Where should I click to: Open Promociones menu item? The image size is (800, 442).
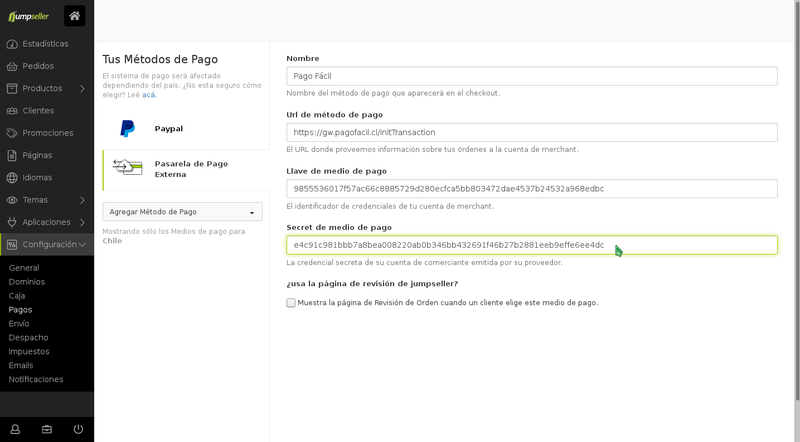pos(47,133)
